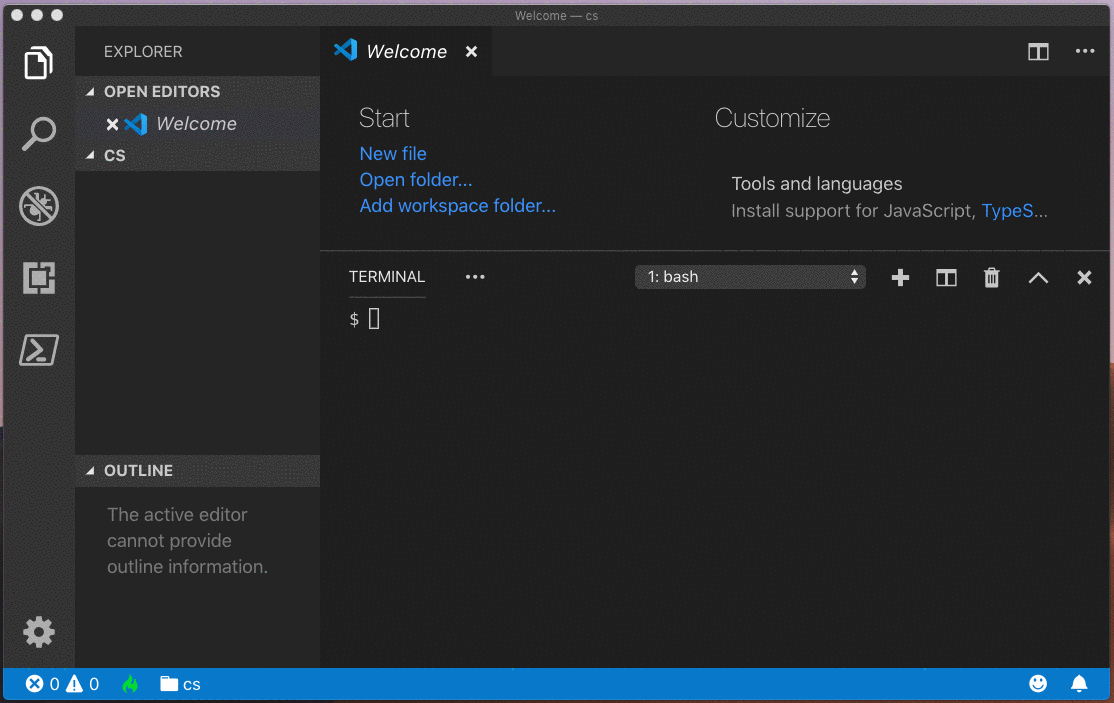Split the terminal pane

[946, 278]
